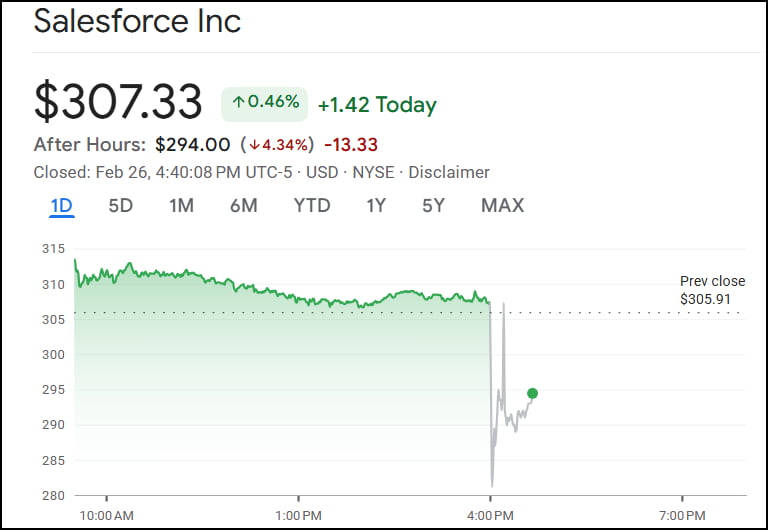The image size is (768, 530).
Task: Click the Prev close $305.91 label
Action: [x=712, y=290]
